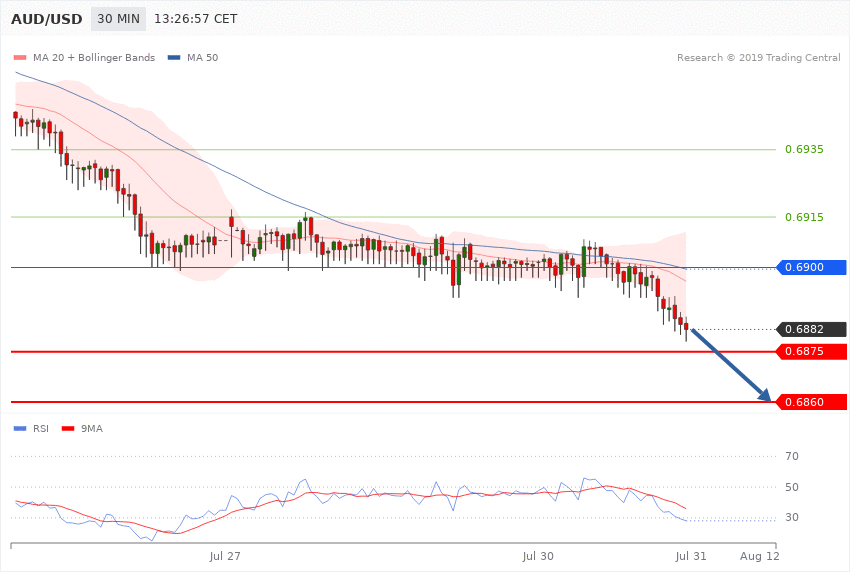Click the pink MA 20 legend swatch

pyautogui.click(x=20, y=58)
